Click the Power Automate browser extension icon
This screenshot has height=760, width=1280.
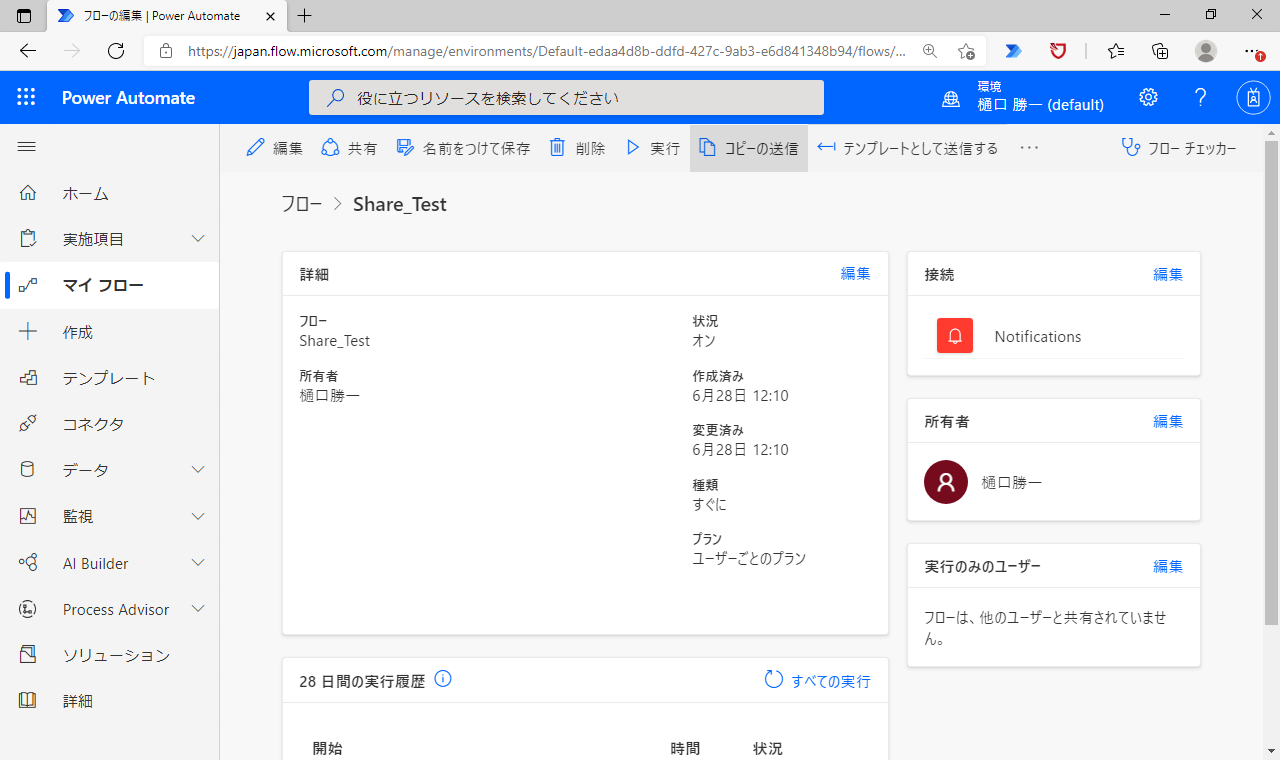pyautogui.click(x=1013, y=51)
